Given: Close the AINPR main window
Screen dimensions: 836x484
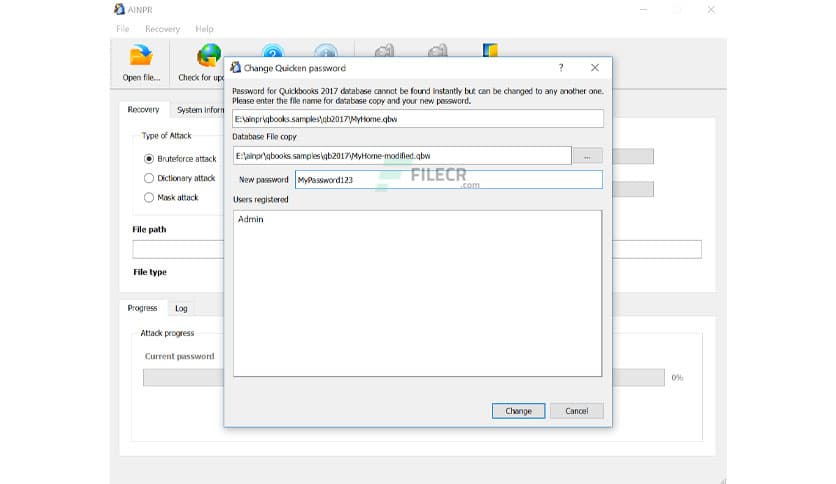Looking at the screenshot, I should point(711,10).
